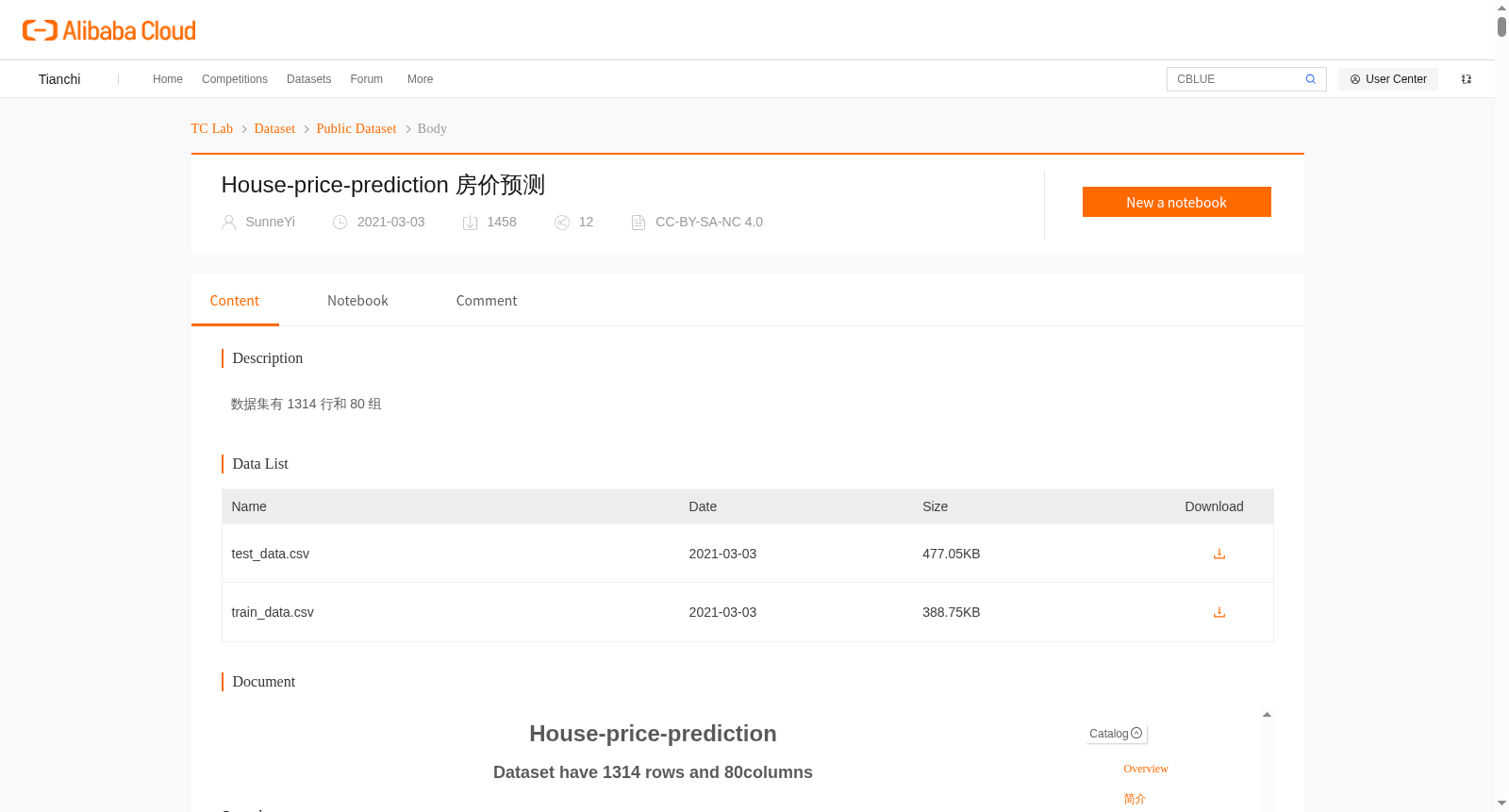Download train_data.csv via its download icon
The height and width of the screenshot is (812, 1509).
(1219, 612)
